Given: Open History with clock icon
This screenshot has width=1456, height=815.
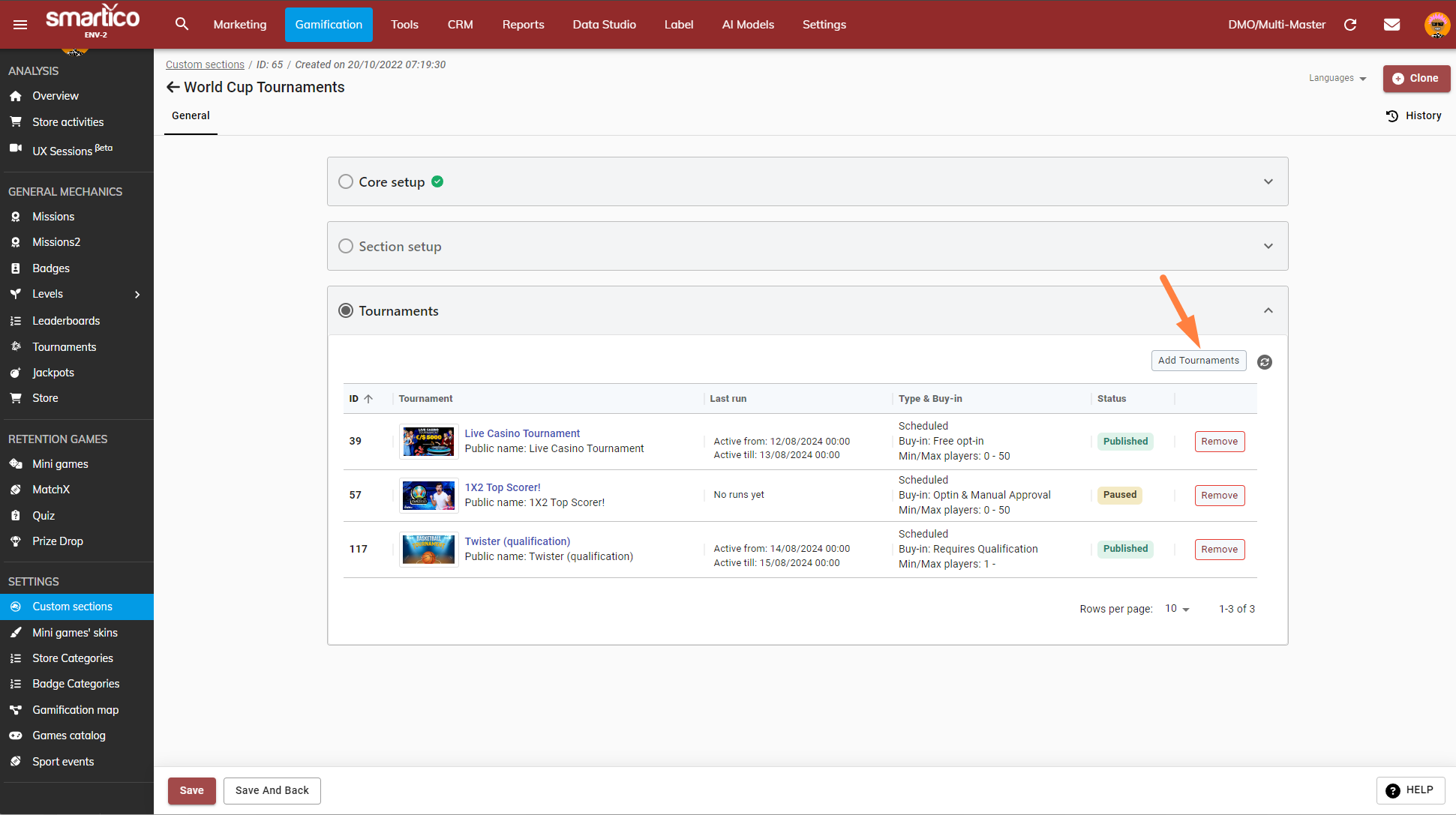Looking at the screenshot, I should tap(1414, 115).
